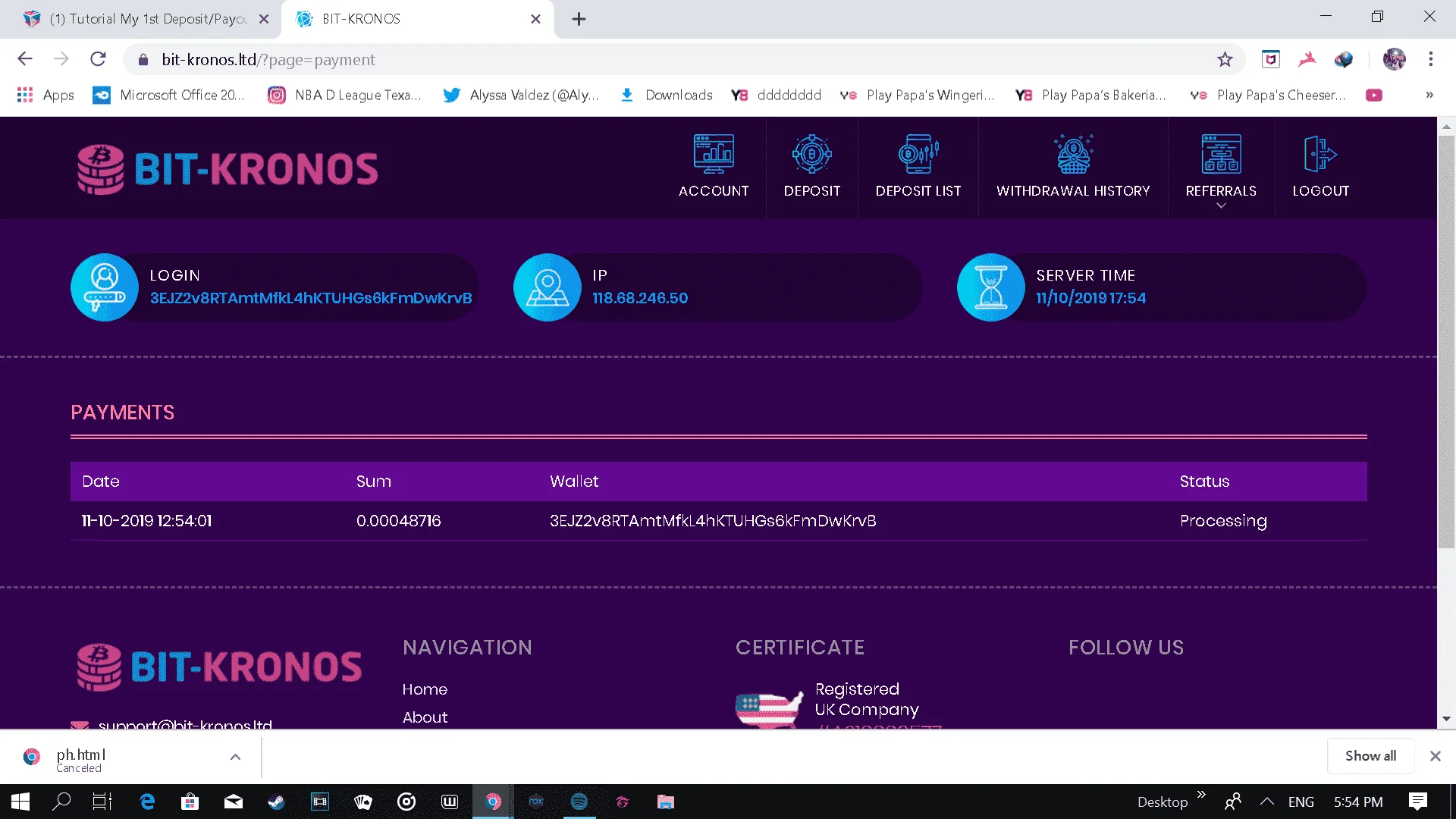Click the ENG language indicator
The image size is (1456, 819).
pos(1301,802)
